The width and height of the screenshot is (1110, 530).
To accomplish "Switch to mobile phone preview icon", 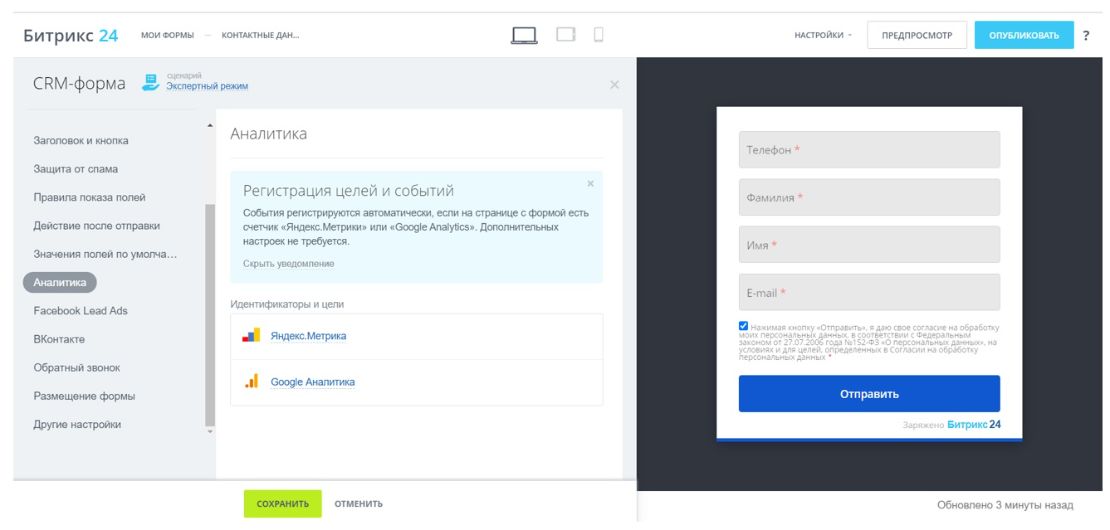I will 598,34.
